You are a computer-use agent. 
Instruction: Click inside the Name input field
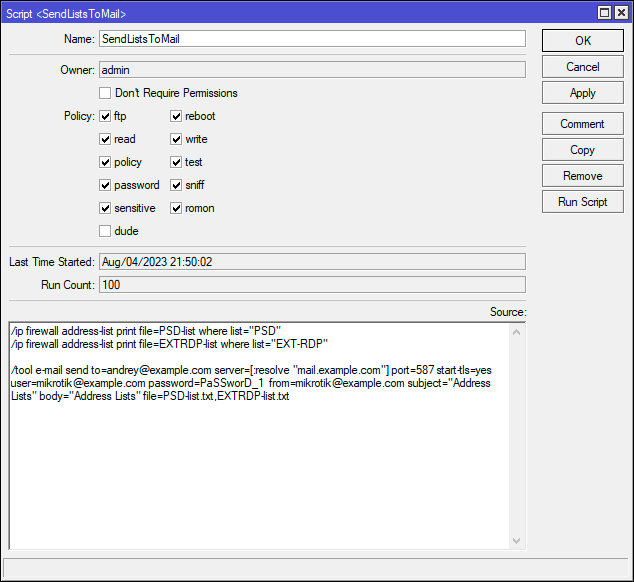pos(311,39)
